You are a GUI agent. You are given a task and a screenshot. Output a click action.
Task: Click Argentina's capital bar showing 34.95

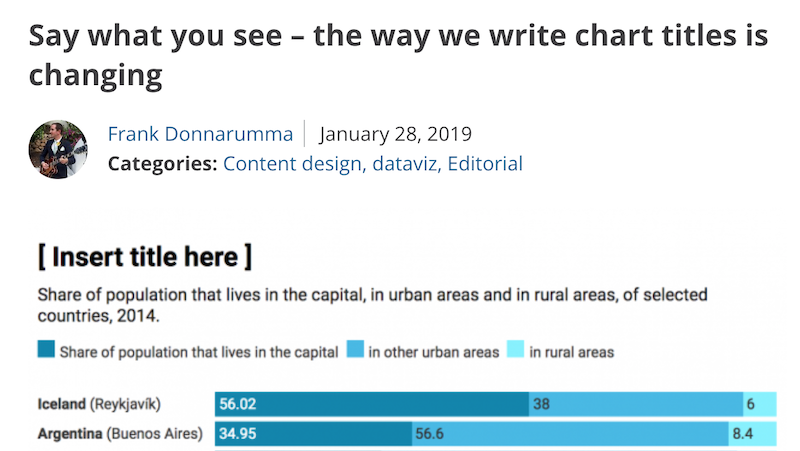pyautogui.click(x=313, y=434)
